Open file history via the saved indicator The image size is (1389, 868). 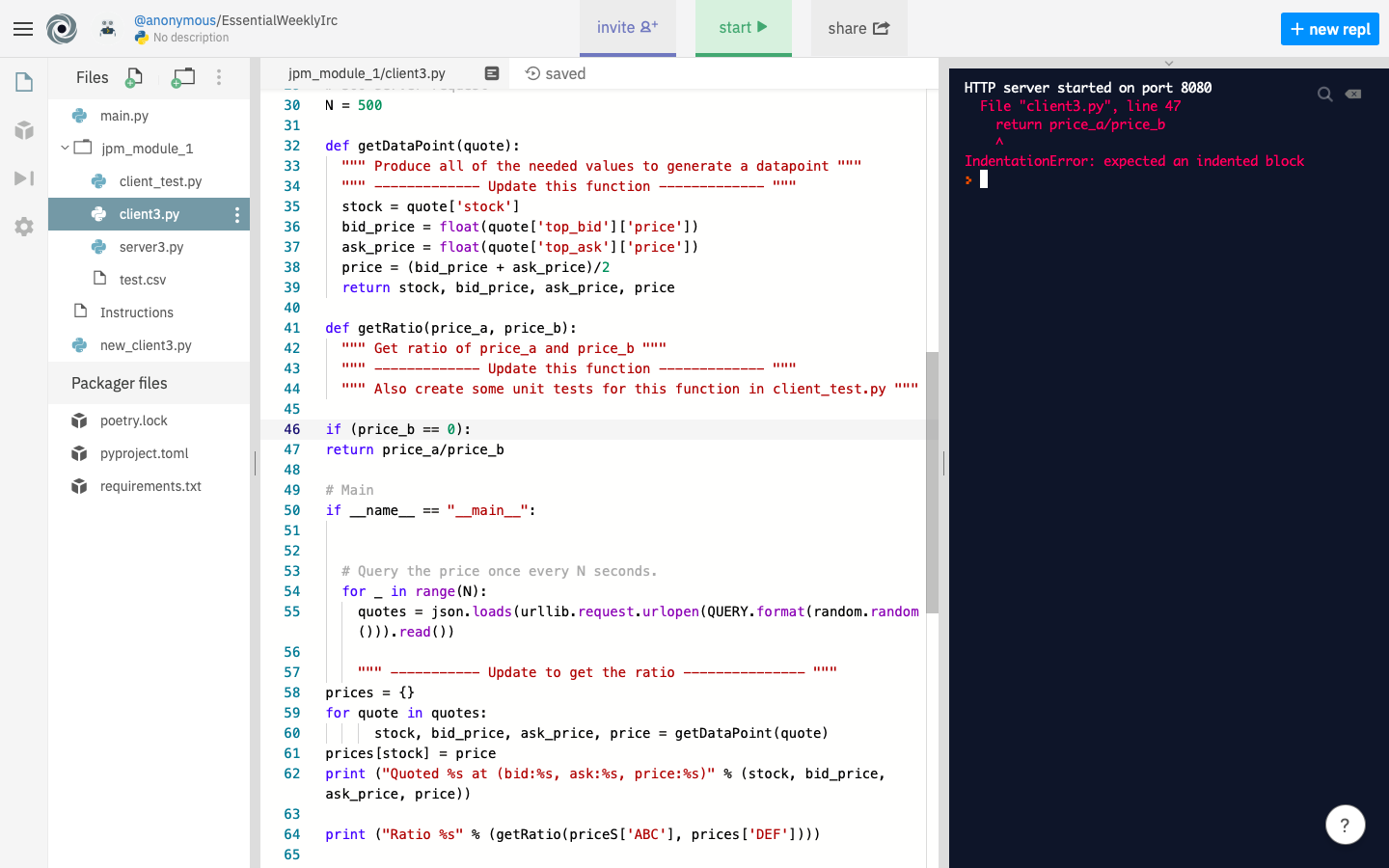555,73
